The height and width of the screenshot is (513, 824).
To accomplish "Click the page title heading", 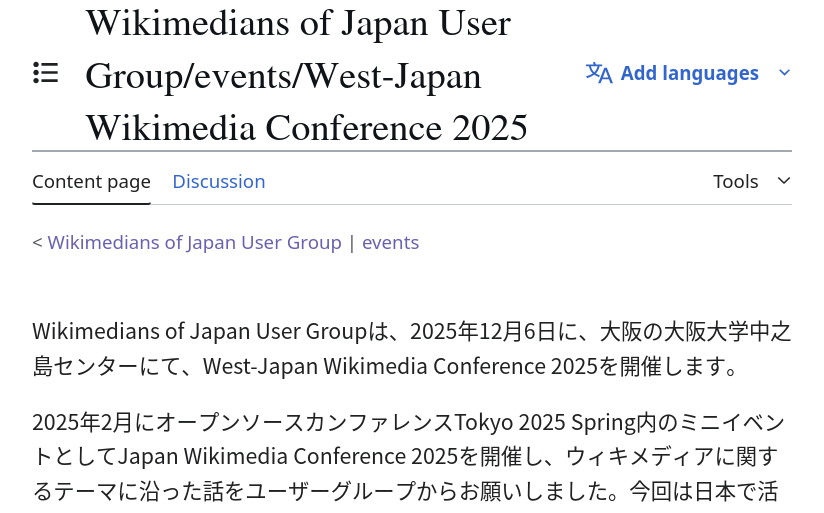I will (306, 75).
